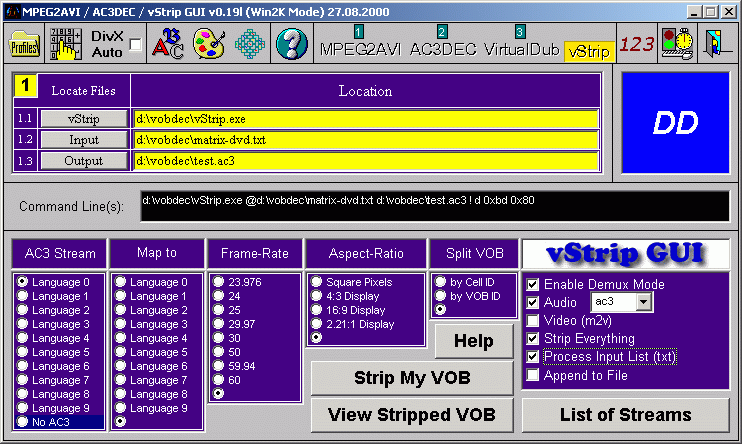
Task: Switch to the vStrip tab
Action: (589, 51)
